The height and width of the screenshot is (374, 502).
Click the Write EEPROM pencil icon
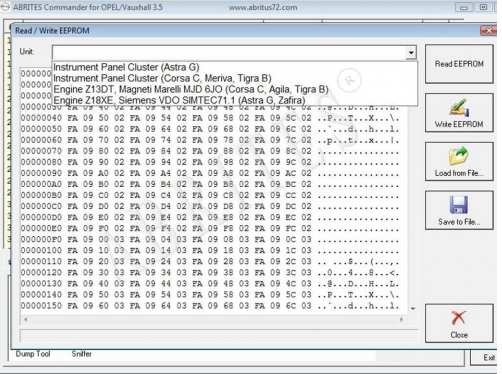point(459,107)
